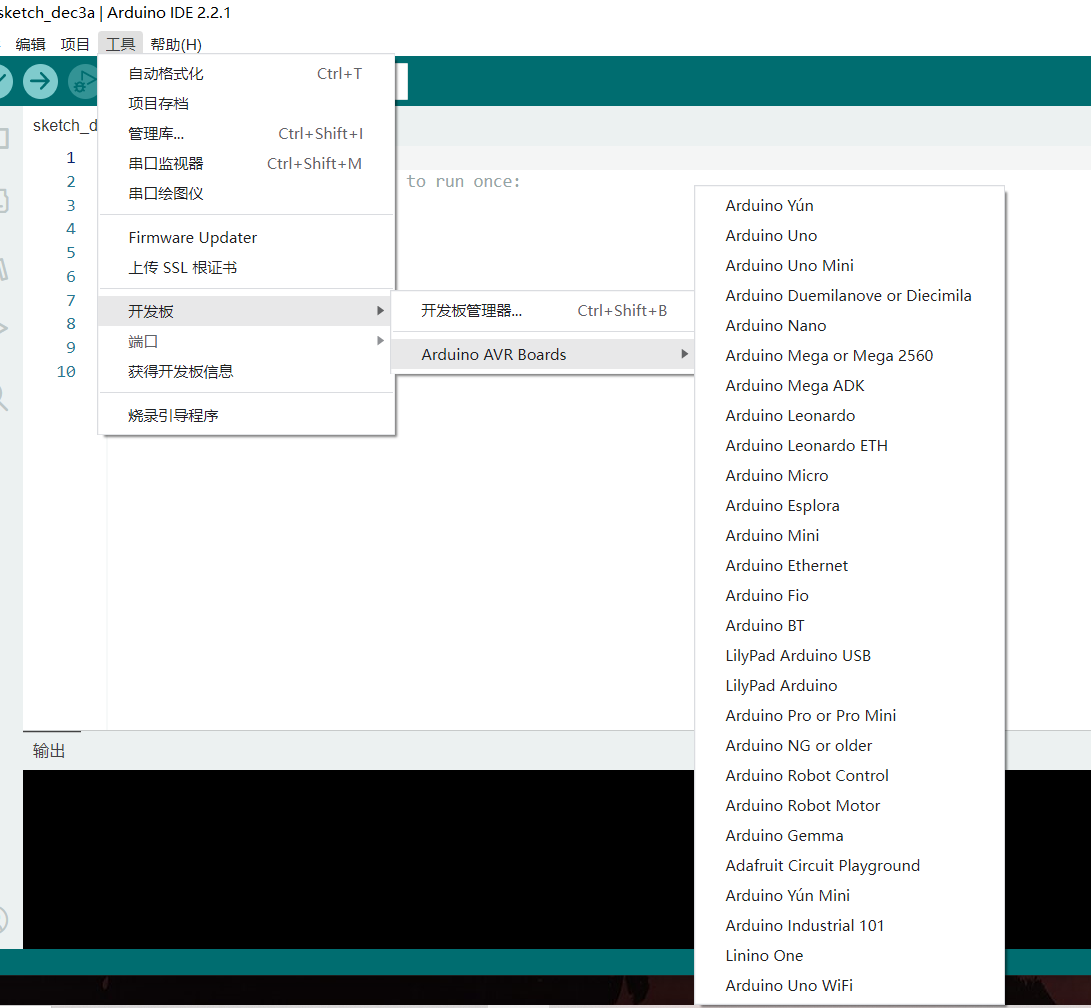Select the 输出 output panel tab
The height and width of the screenshot is (1008, 1091).
click(x=49, y=751)
